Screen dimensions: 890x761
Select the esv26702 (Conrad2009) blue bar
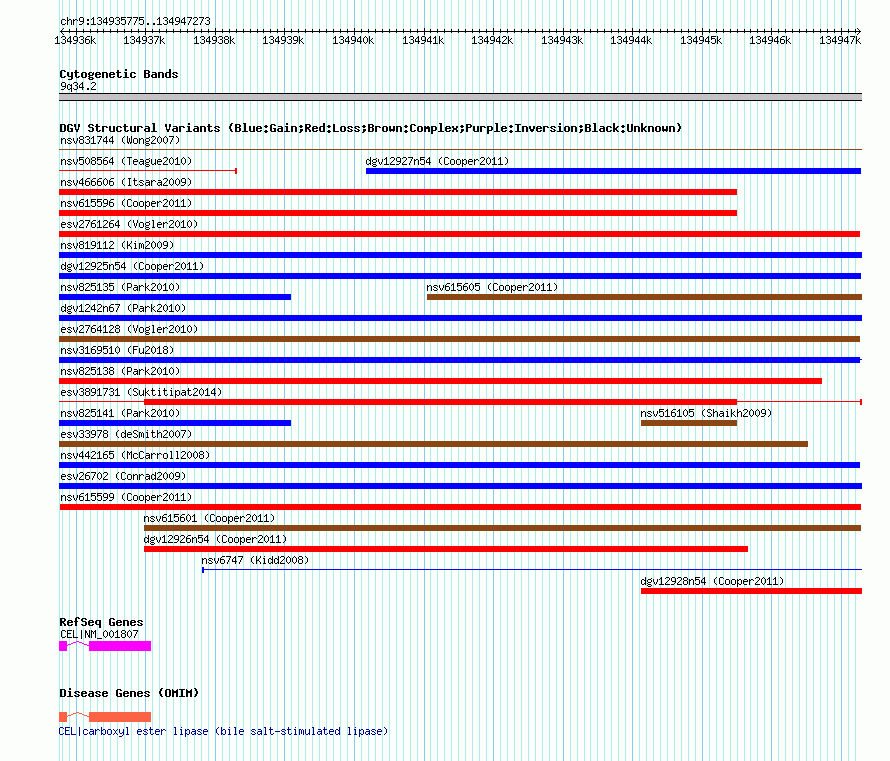(460, 486)
